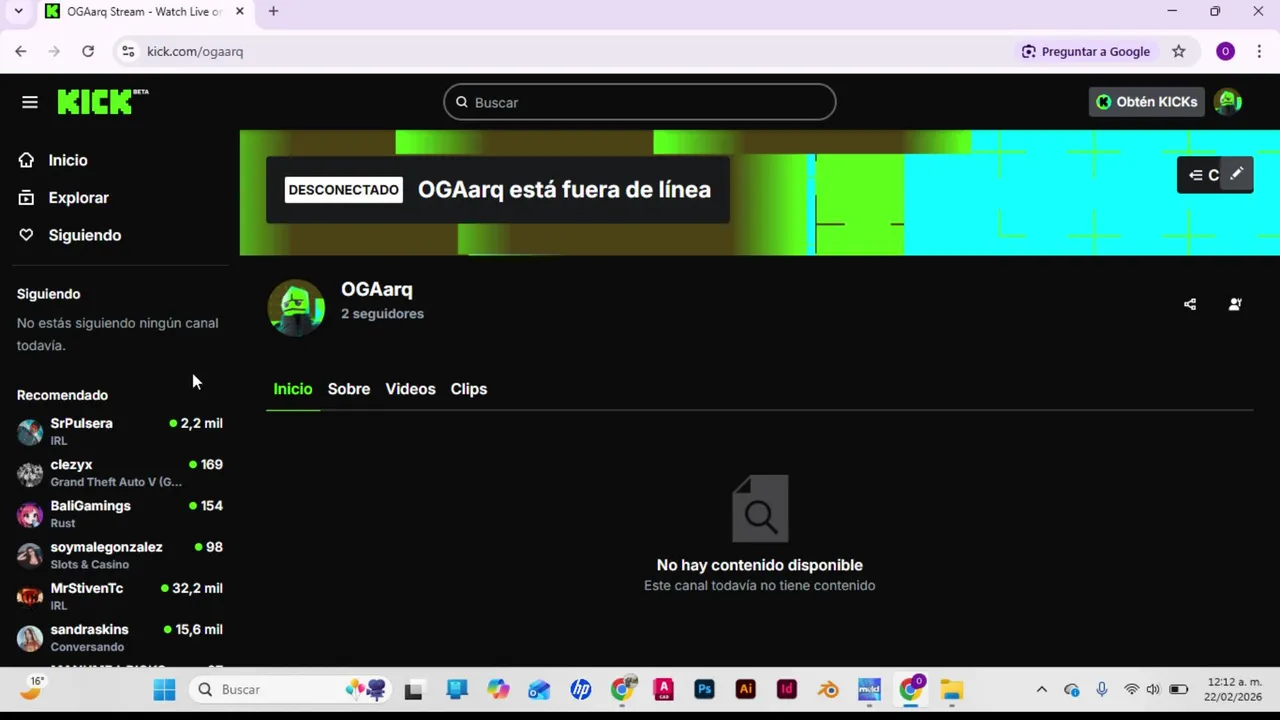This screenshot has height=720, width=1280.
Task: Open Illustrator from the taskbar
Action: [x=745, y=690]
